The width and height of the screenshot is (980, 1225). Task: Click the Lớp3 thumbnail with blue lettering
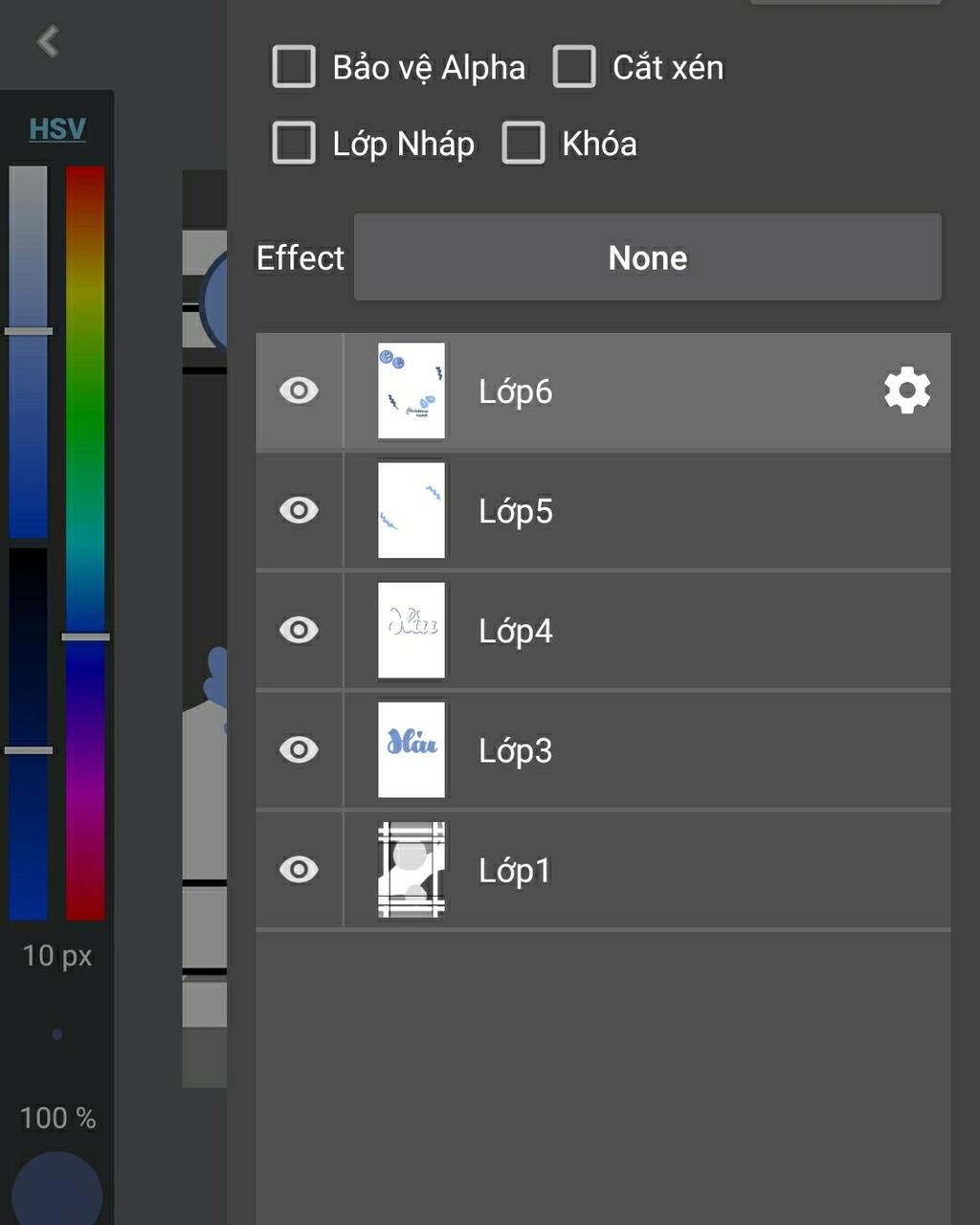pyautogui.click(x=412, y=749)
